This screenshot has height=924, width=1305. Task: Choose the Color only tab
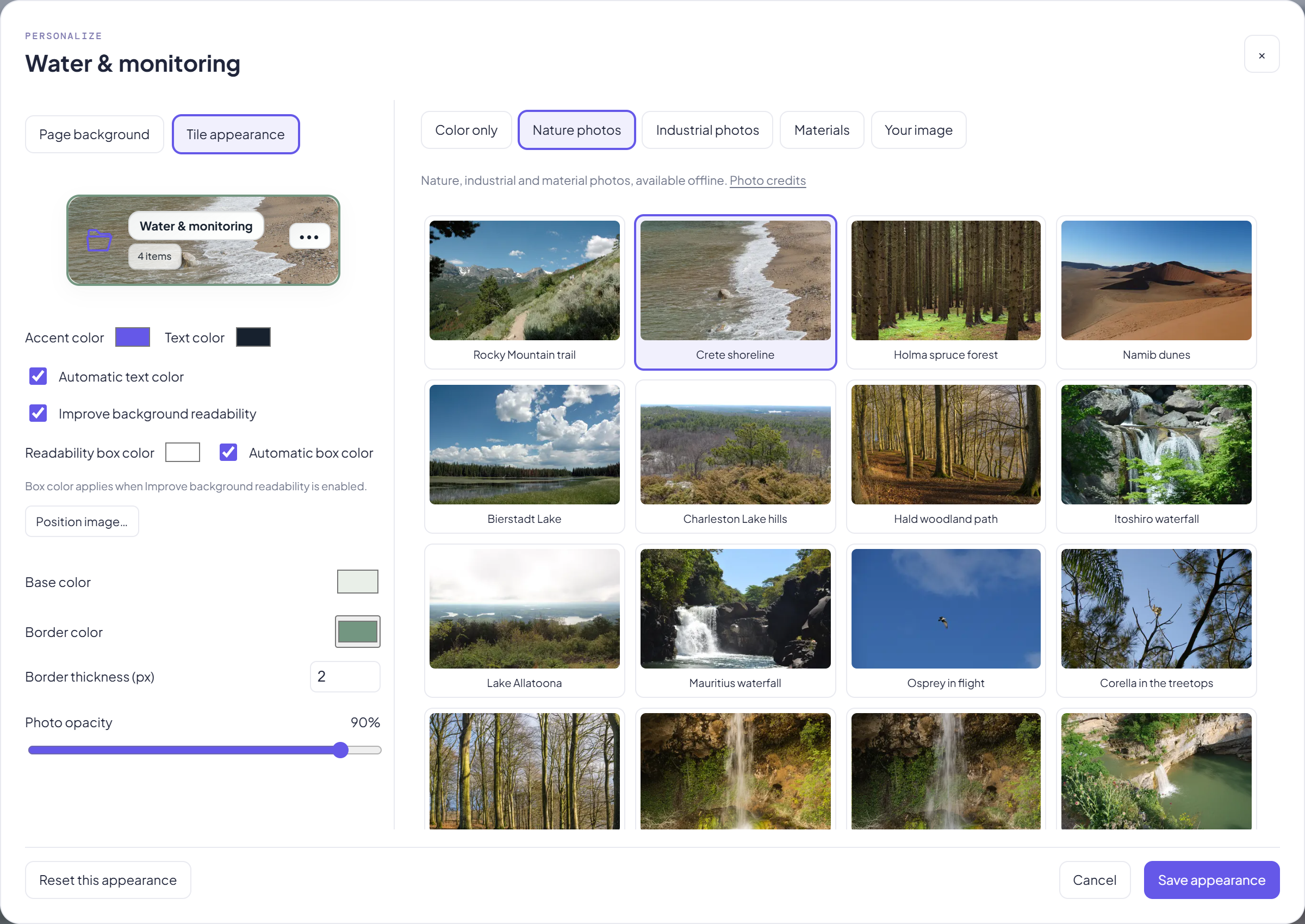[466, 130]
